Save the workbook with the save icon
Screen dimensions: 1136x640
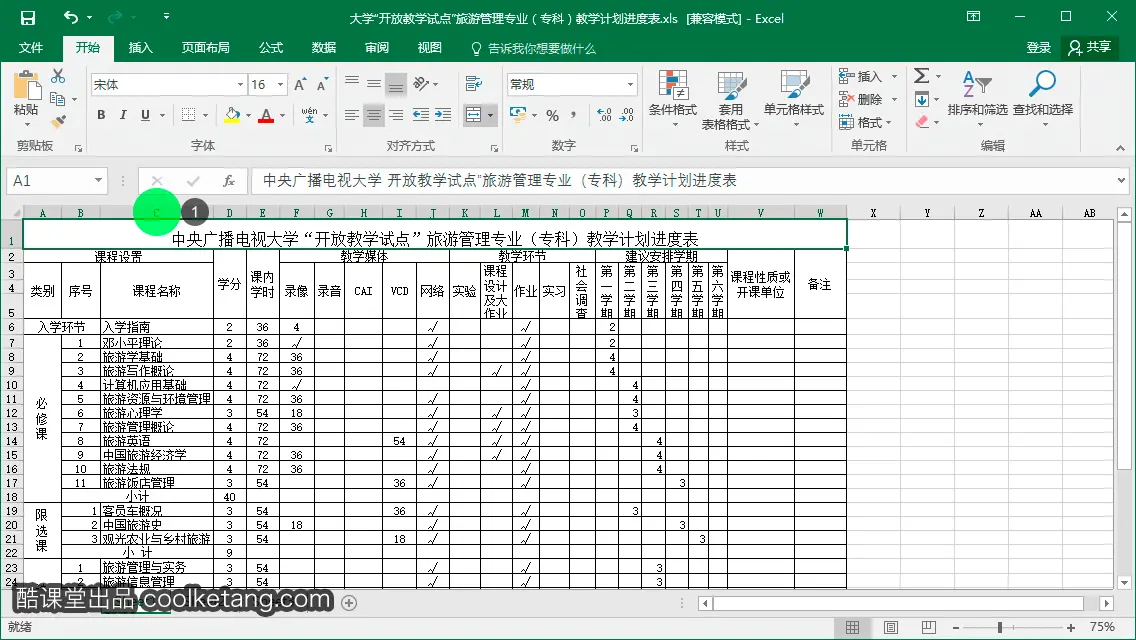(x=28, y=17)
